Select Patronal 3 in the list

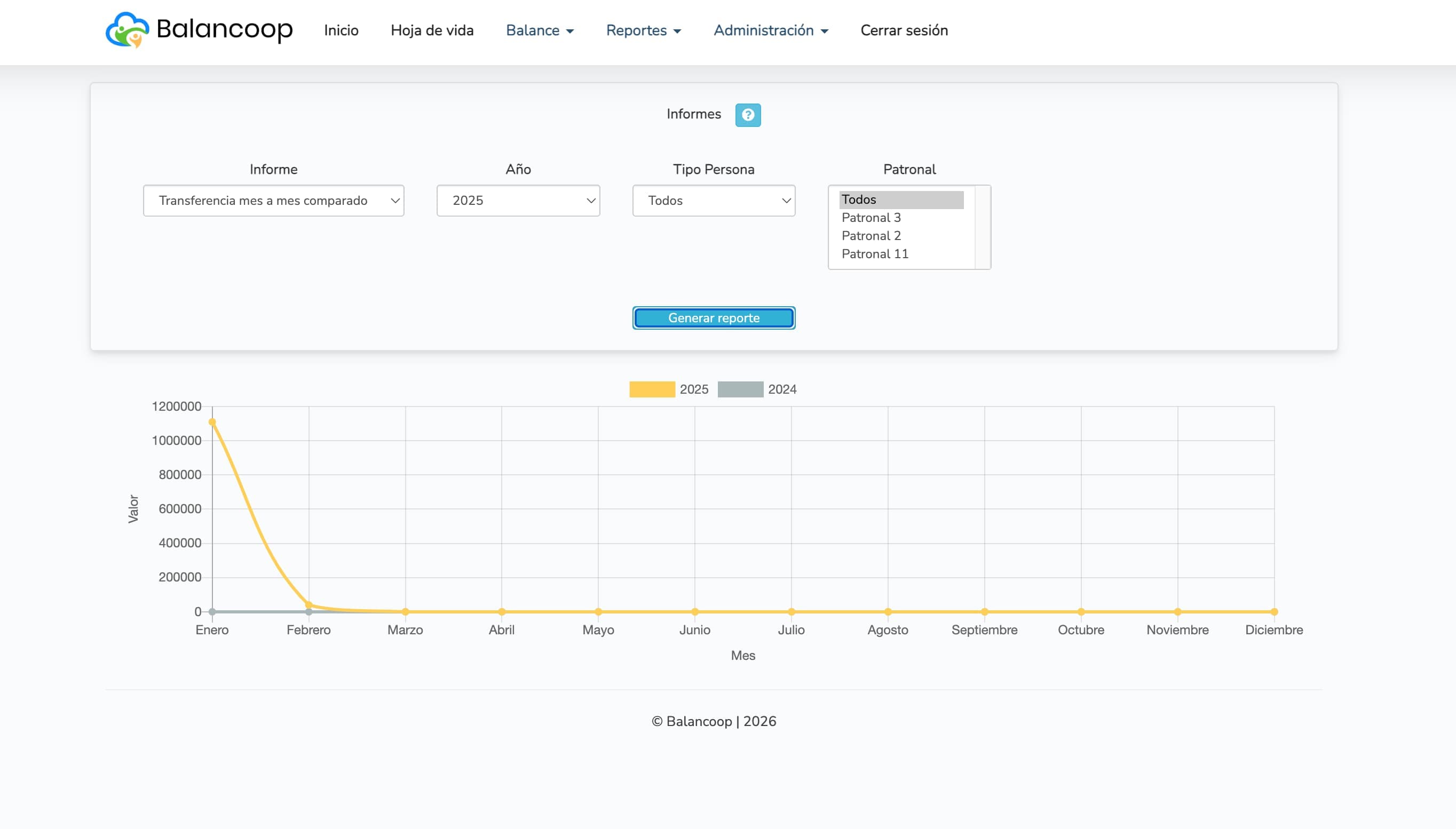(x=871, y=218)
